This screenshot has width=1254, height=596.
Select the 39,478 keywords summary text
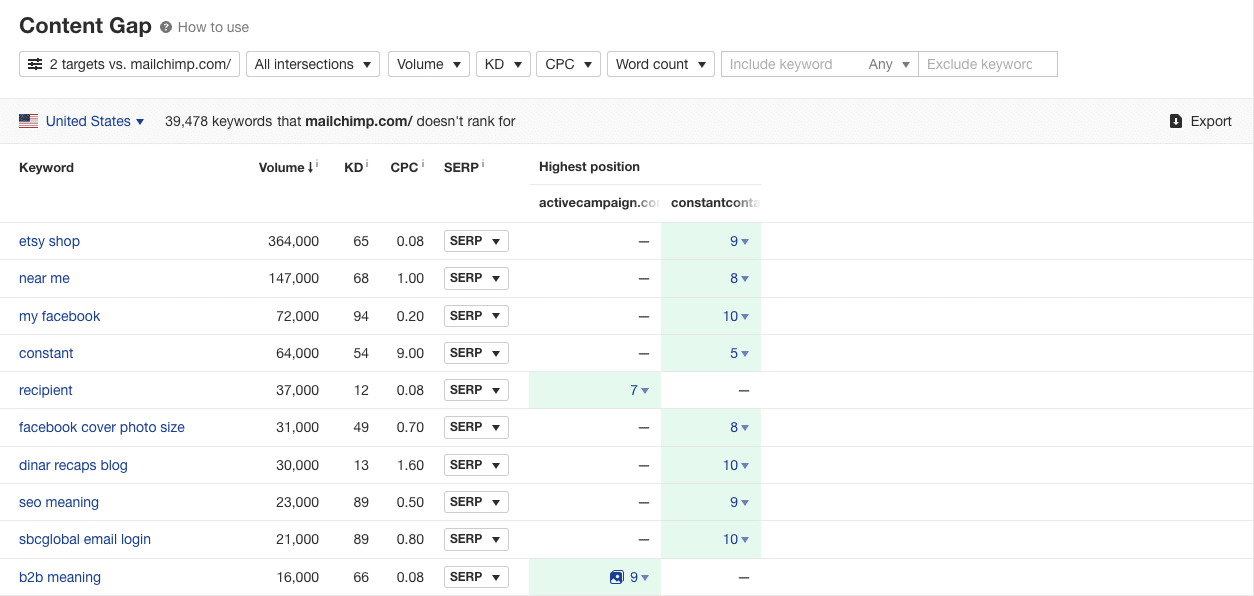(x=340, y=121)
